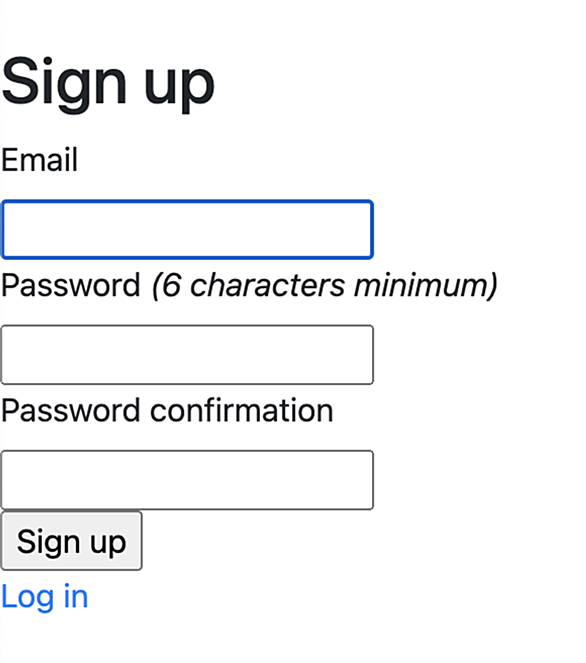586x663 pixels.
Task: Click the 6 characters minimum hint
Action: (324, 285)
